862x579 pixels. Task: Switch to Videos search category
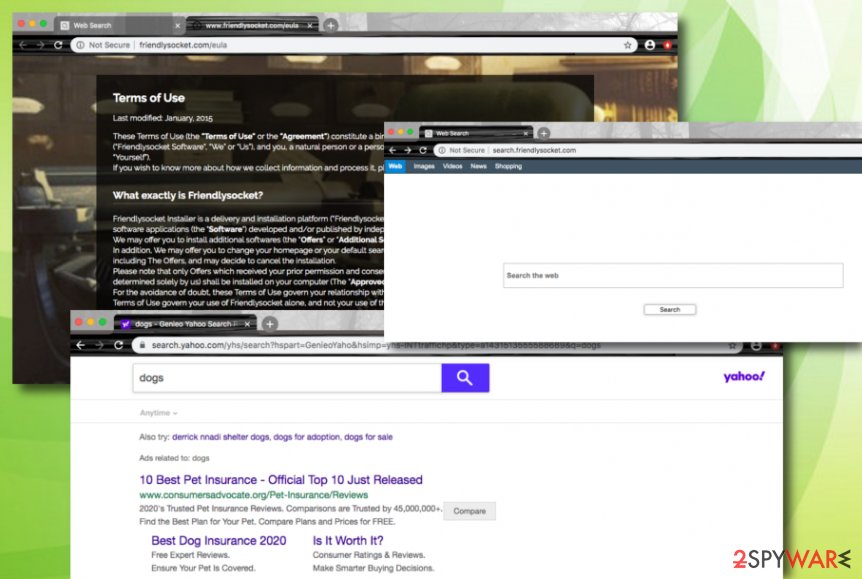pyautogui.click(x=452, y=166)
